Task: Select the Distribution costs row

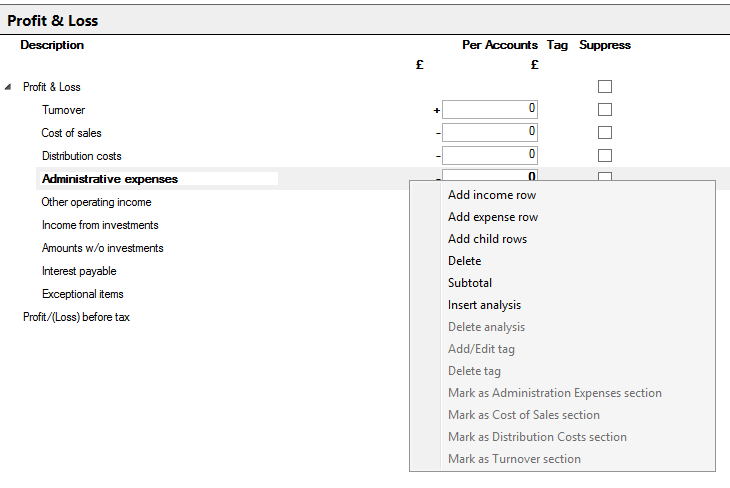Action: [x=81, y=156]
